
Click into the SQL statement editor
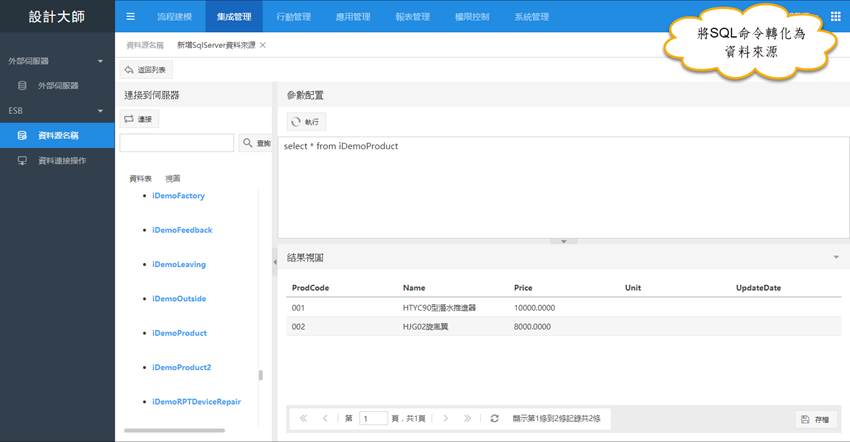click(x=563, y=187)
